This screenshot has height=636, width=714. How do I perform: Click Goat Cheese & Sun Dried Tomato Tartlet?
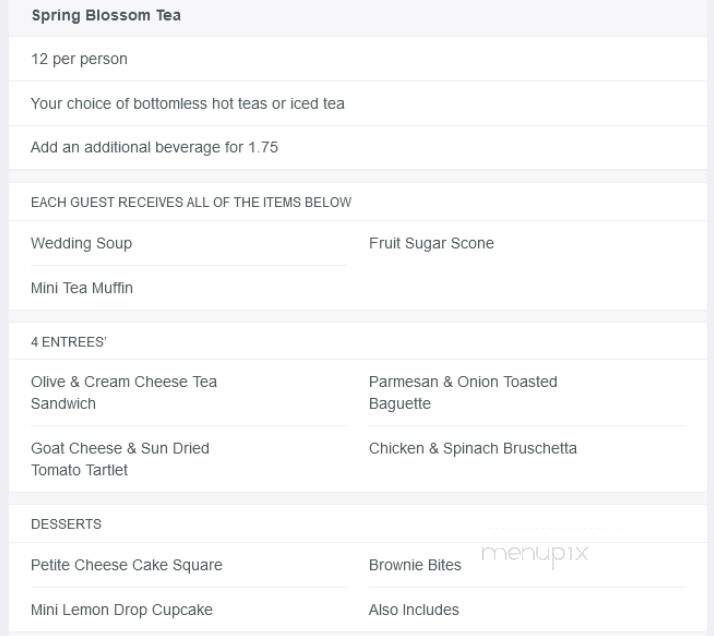coord(120,459)
